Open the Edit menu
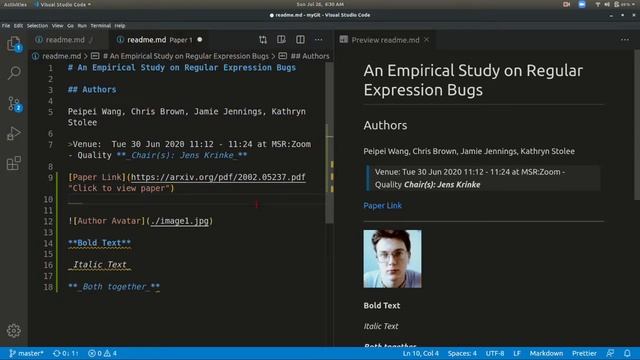640x360 pixels. (18, 26)
